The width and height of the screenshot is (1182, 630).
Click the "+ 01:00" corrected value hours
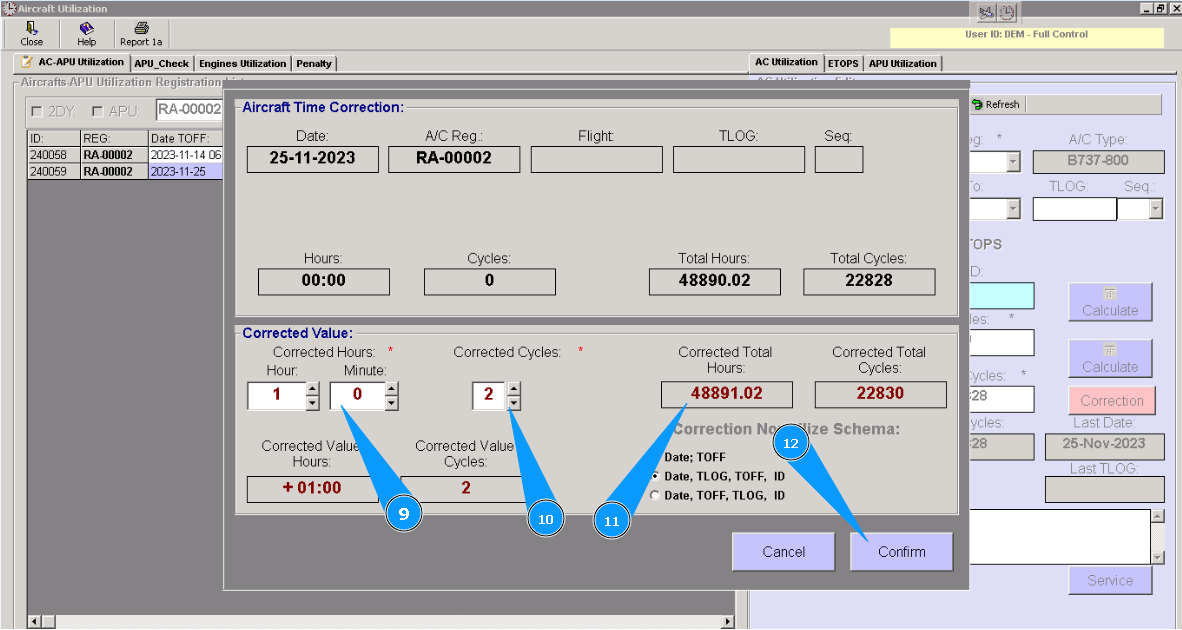(312, 488)
